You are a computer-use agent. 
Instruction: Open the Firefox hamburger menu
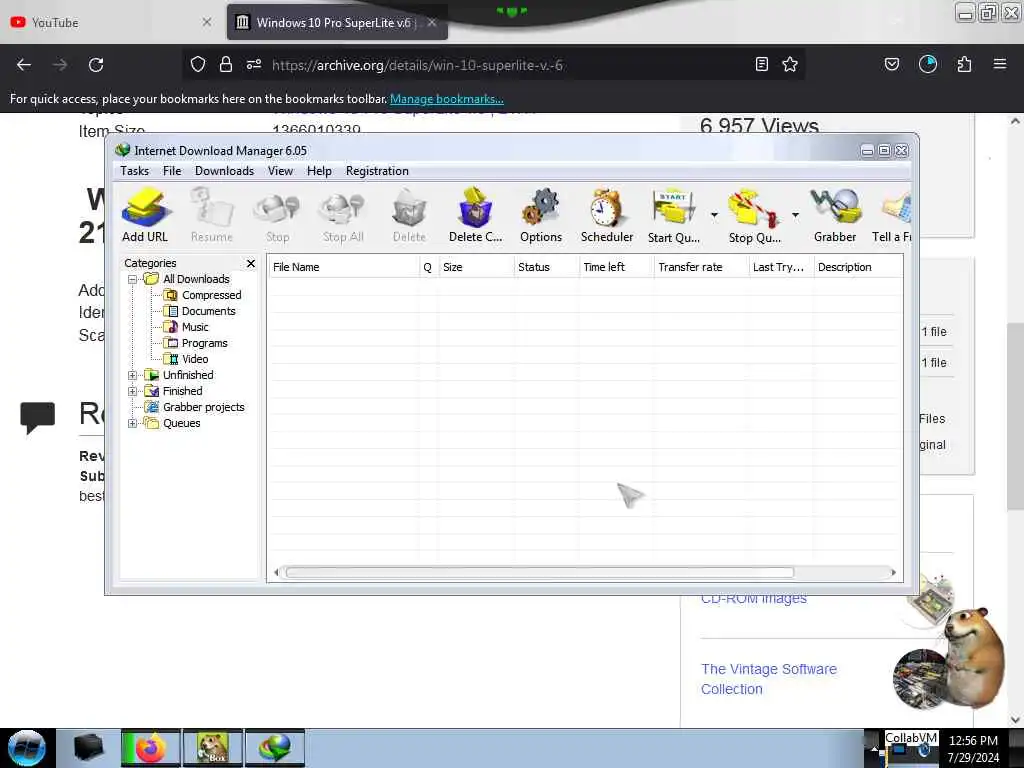click(1000, 64)
